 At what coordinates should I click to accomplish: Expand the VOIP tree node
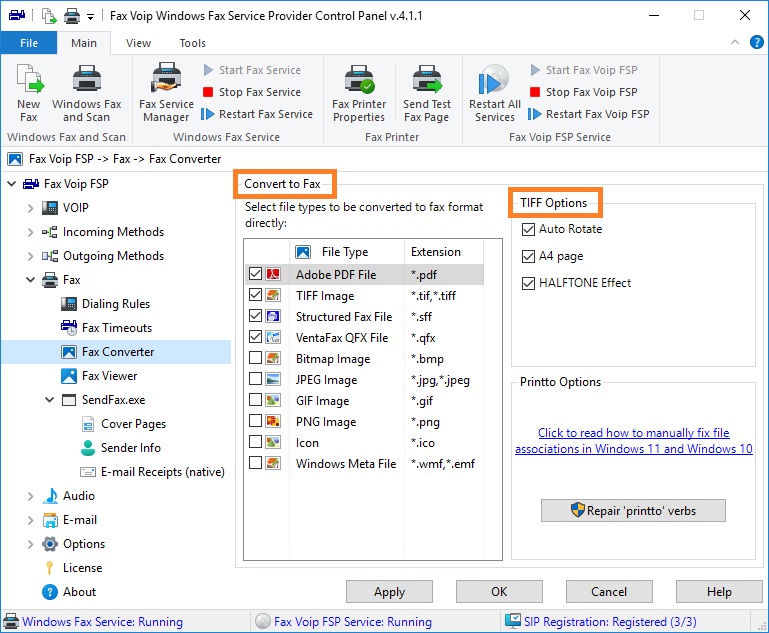point(30,208)
